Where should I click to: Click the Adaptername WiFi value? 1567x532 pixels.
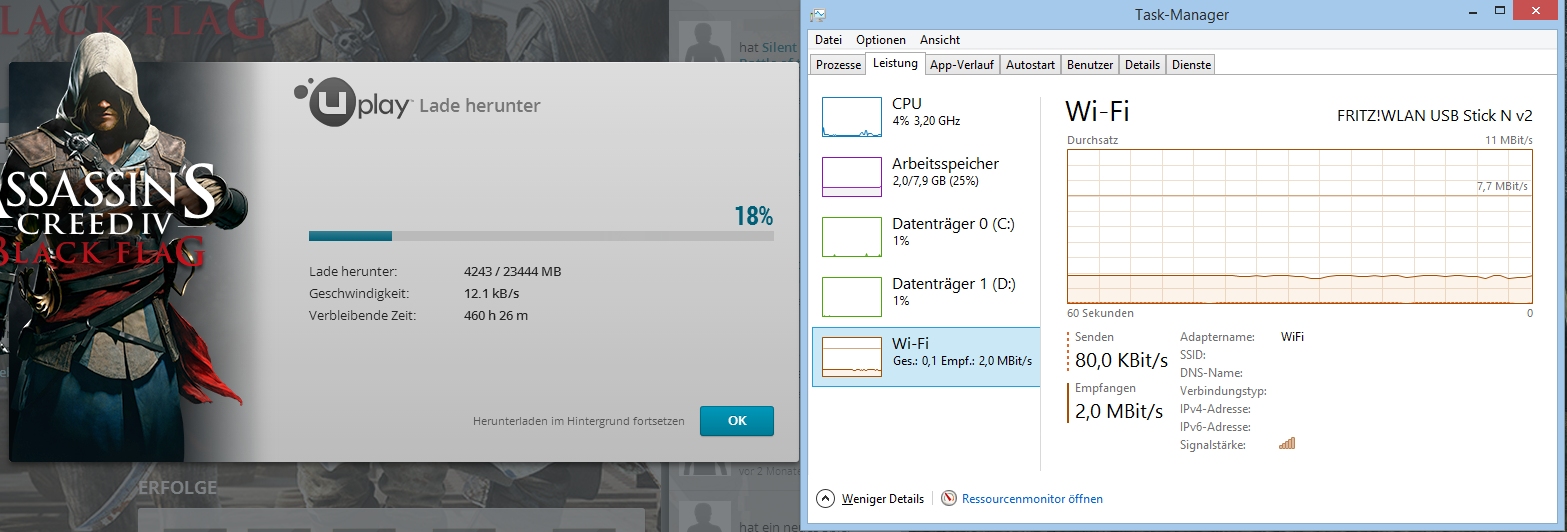click(1292, 337)
